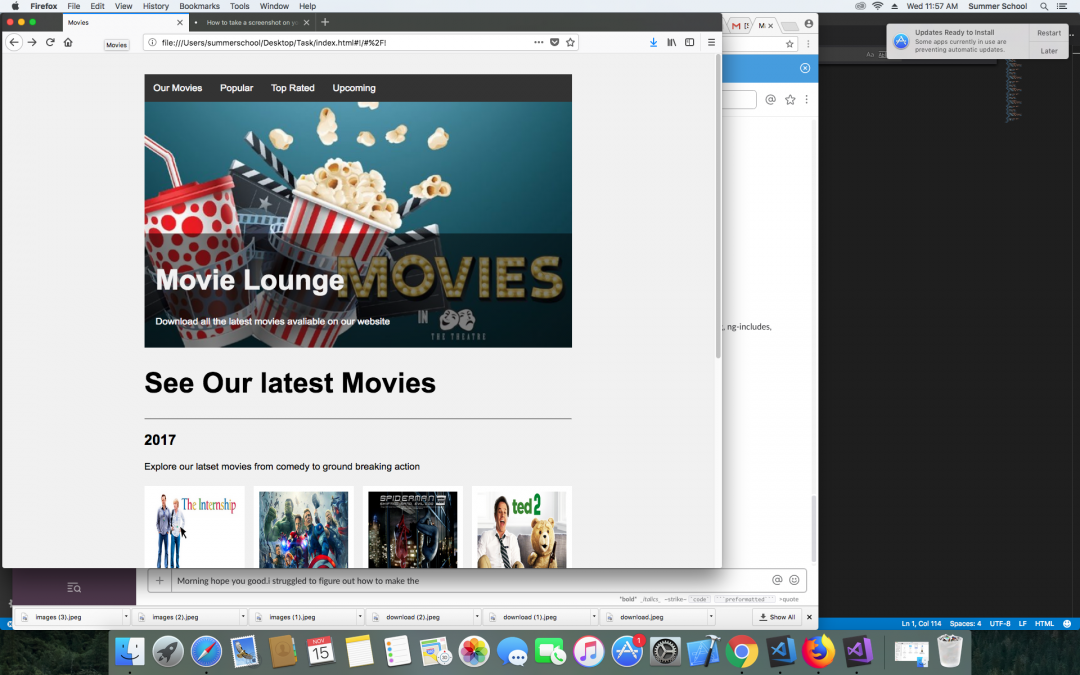Expand options for images (3).jpeg download
The height and width of the screenshot is (675, 1080).
[125, 617]
